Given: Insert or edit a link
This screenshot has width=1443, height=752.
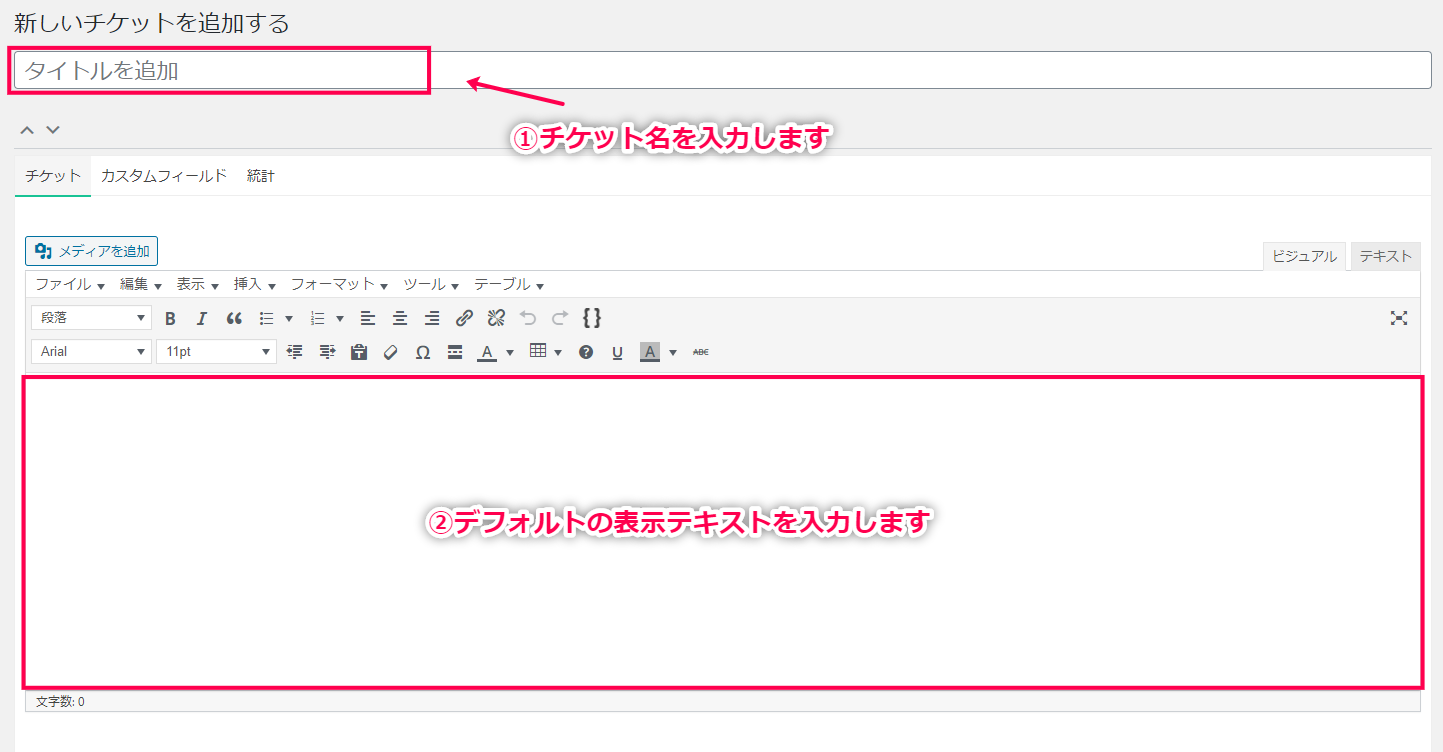Looking at the screenshot, I should [x=464, y=318].
